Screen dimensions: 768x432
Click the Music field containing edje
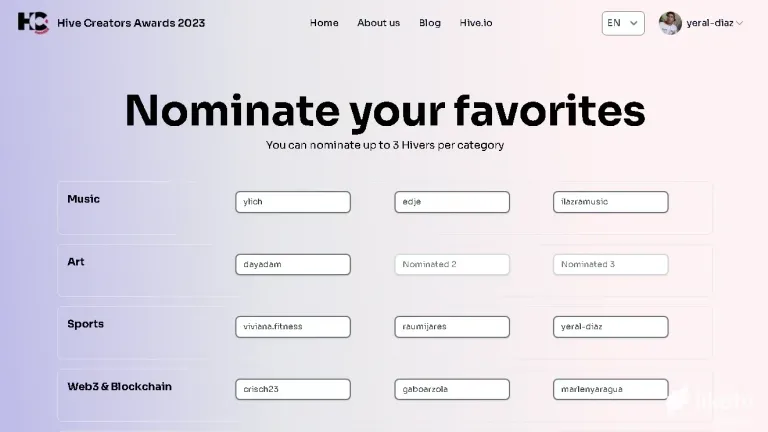coord(452,202)
